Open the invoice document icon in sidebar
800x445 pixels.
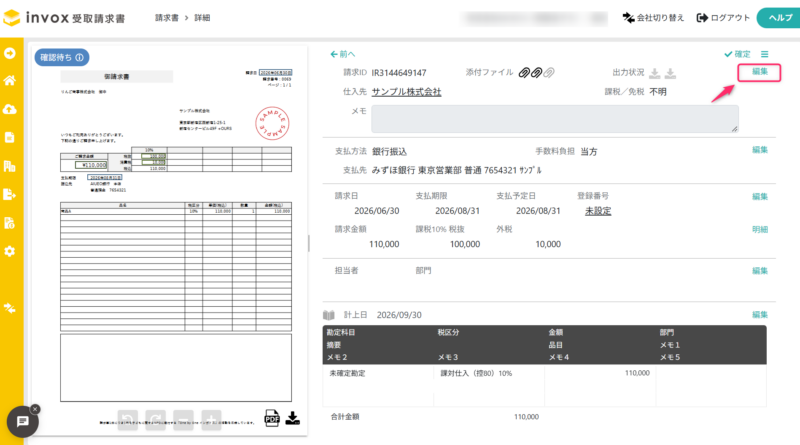coord(10,137)
